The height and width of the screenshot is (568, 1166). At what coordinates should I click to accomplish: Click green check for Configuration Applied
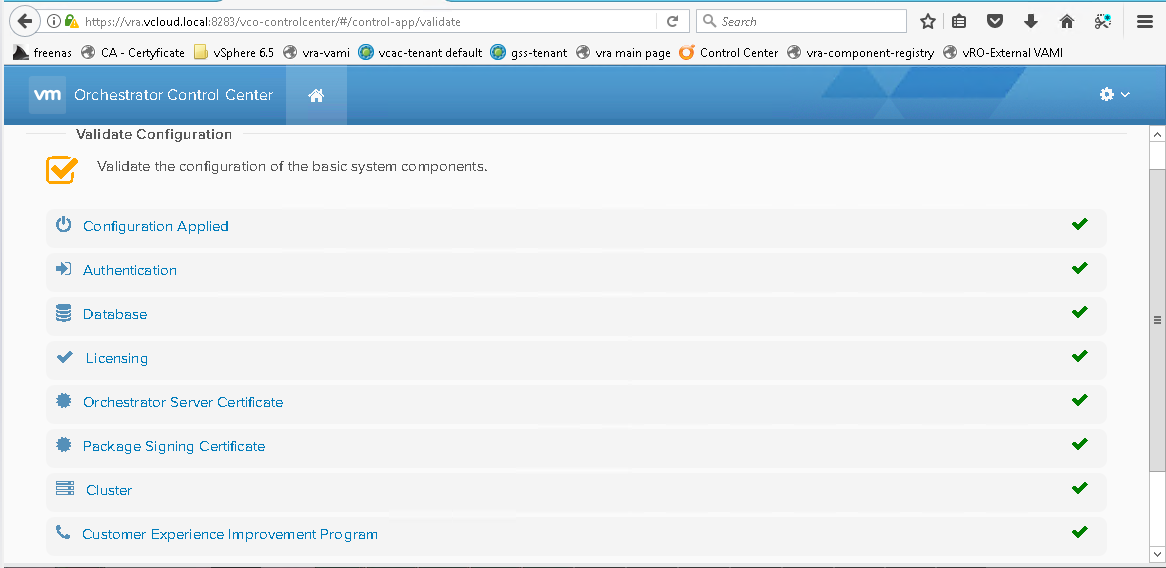(1080, 224)
